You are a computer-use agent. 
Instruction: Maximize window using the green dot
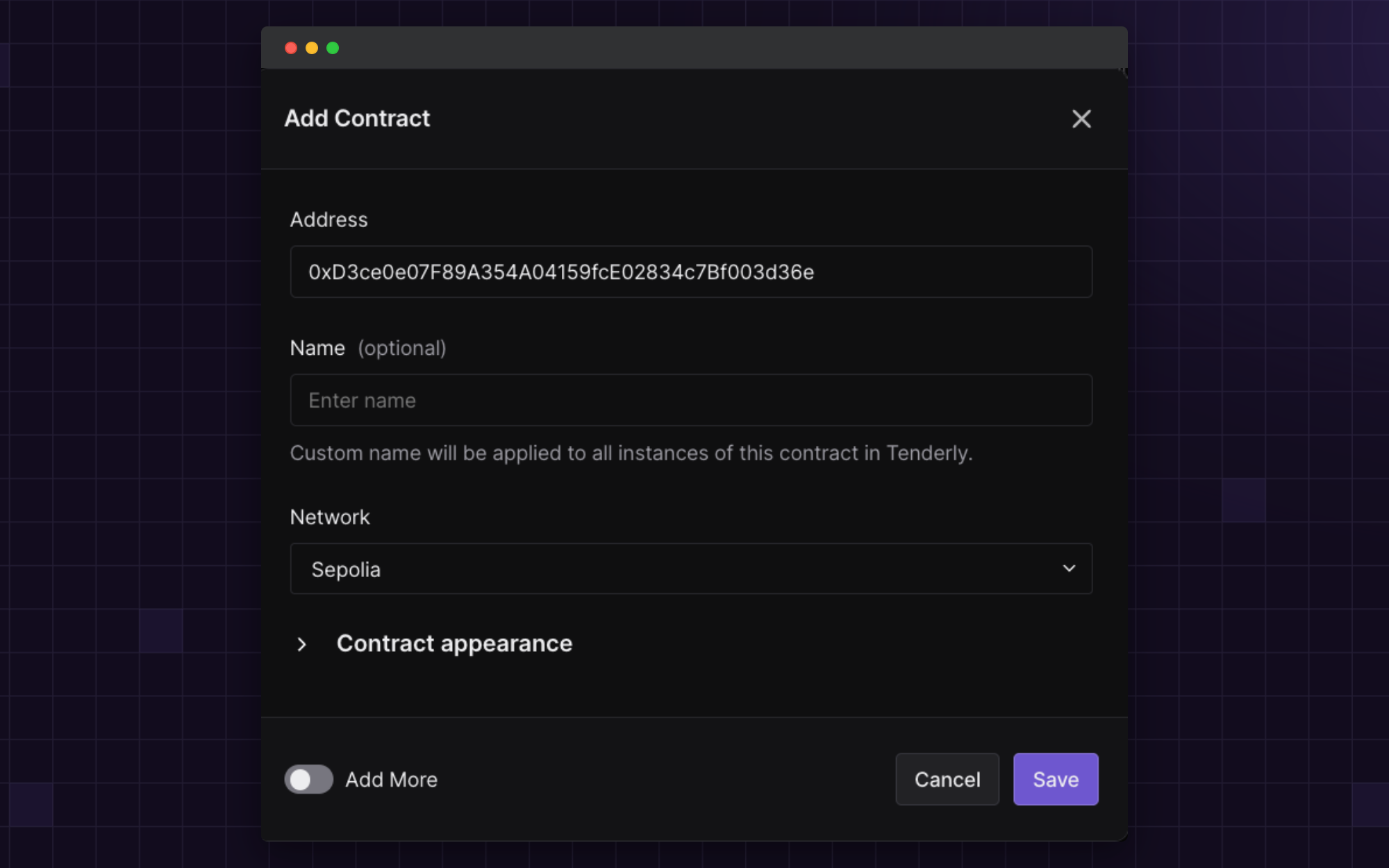pos(333,48)
